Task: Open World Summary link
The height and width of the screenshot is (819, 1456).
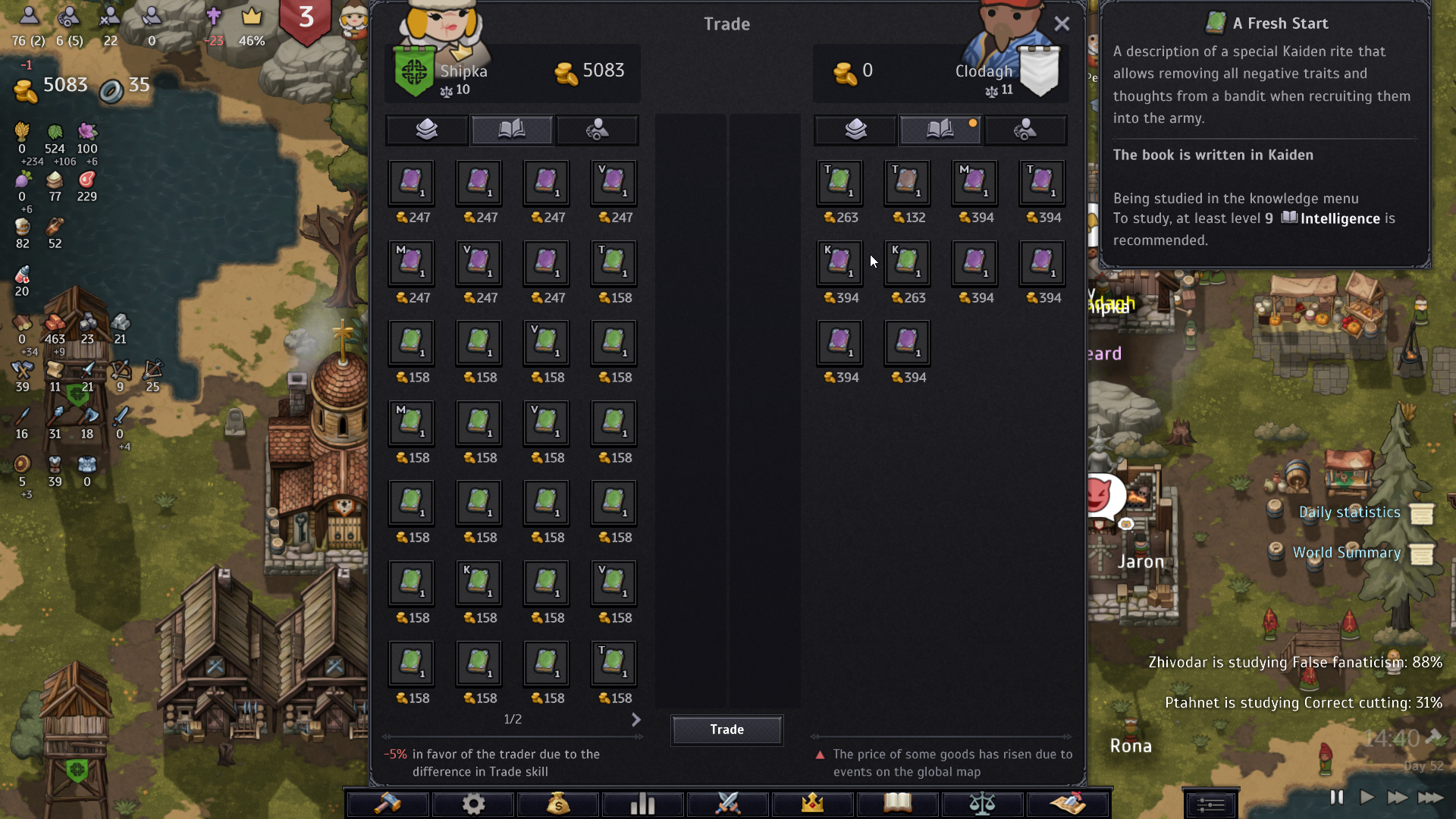Action: [x=1346, y=553]
